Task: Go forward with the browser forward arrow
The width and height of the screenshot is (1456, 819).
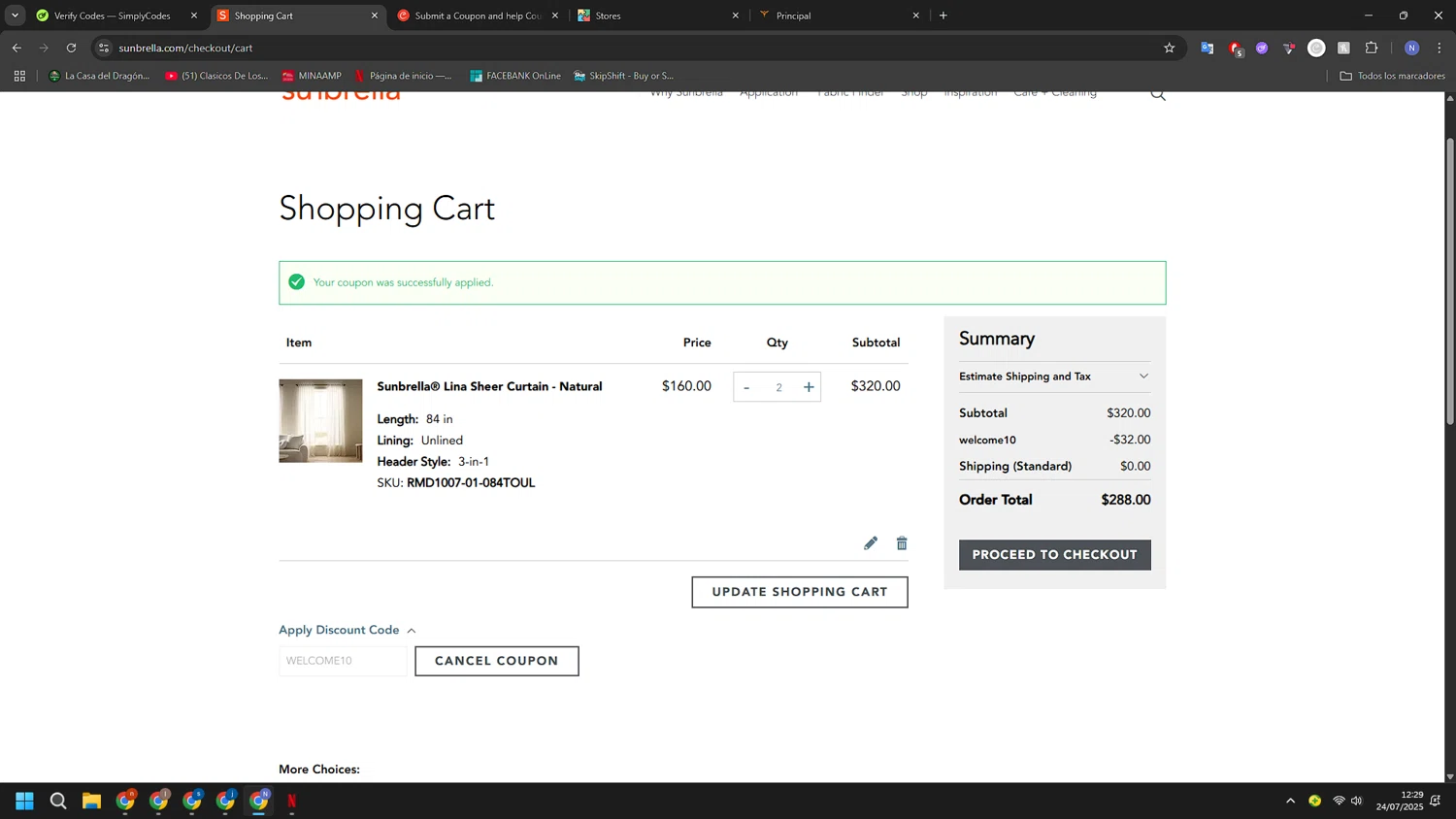Action: coord(44,48)
